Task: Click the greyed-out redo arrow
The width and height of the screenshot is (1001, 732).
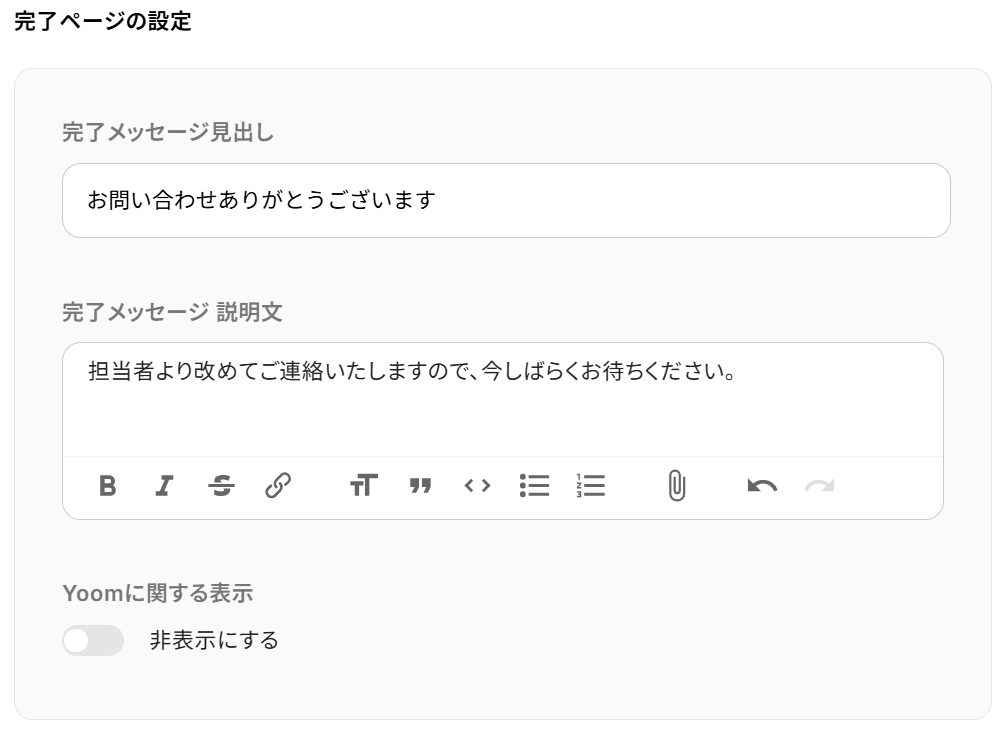Action: pos(819,486)
